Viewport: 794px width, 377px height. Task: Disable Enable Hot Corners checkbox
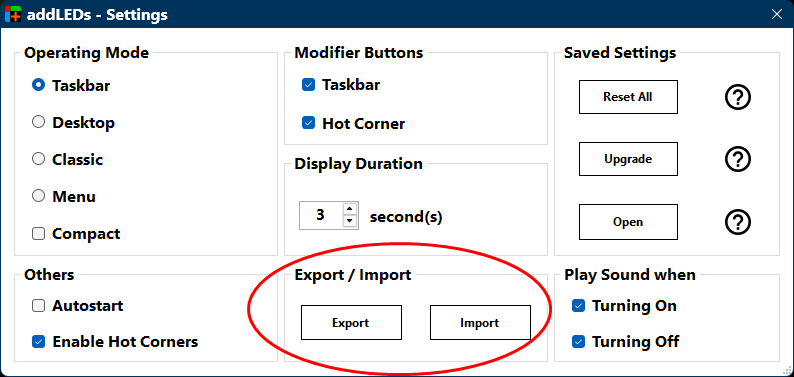pyautogui.click(x=38, y=342)
